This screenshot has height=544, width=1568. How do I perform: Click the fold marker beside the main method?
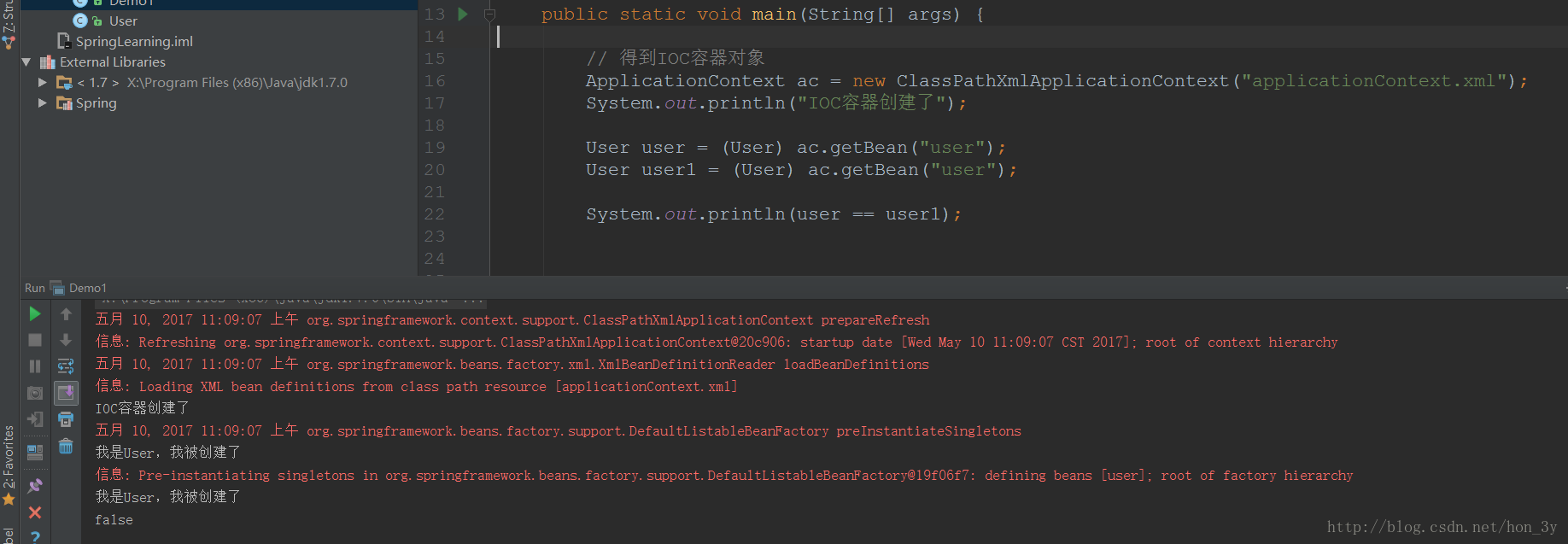tap(489, 15)
